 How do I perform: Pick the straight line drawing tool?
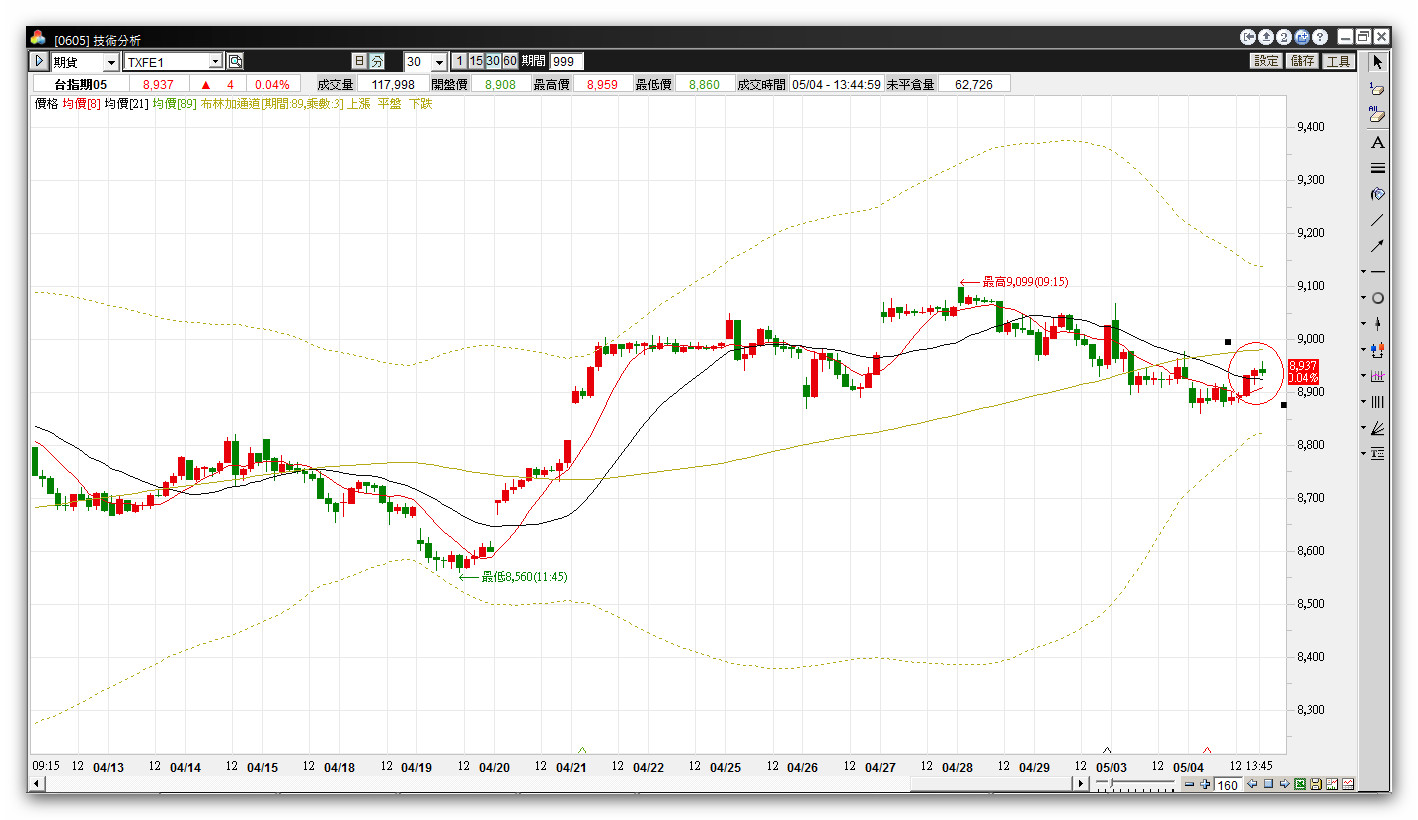(x=1377, y=220)
